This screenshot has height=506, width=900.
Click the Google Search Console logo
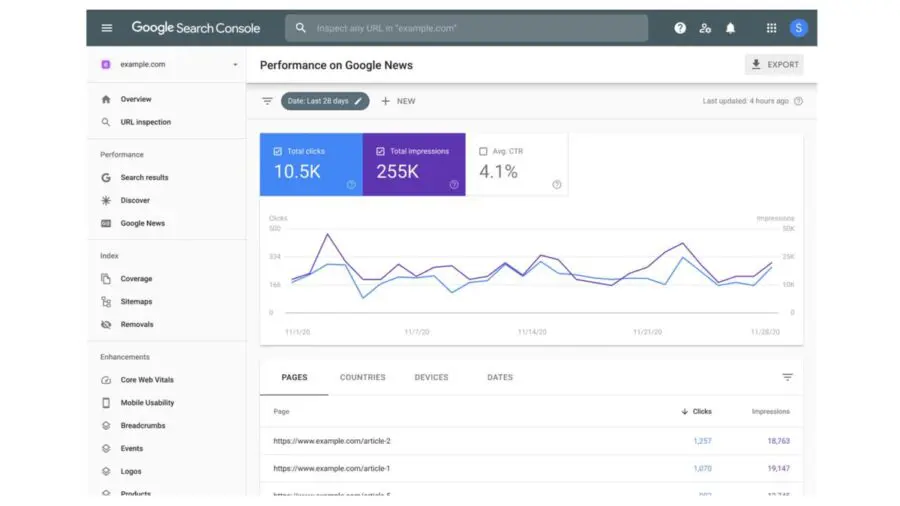[196, 28]
